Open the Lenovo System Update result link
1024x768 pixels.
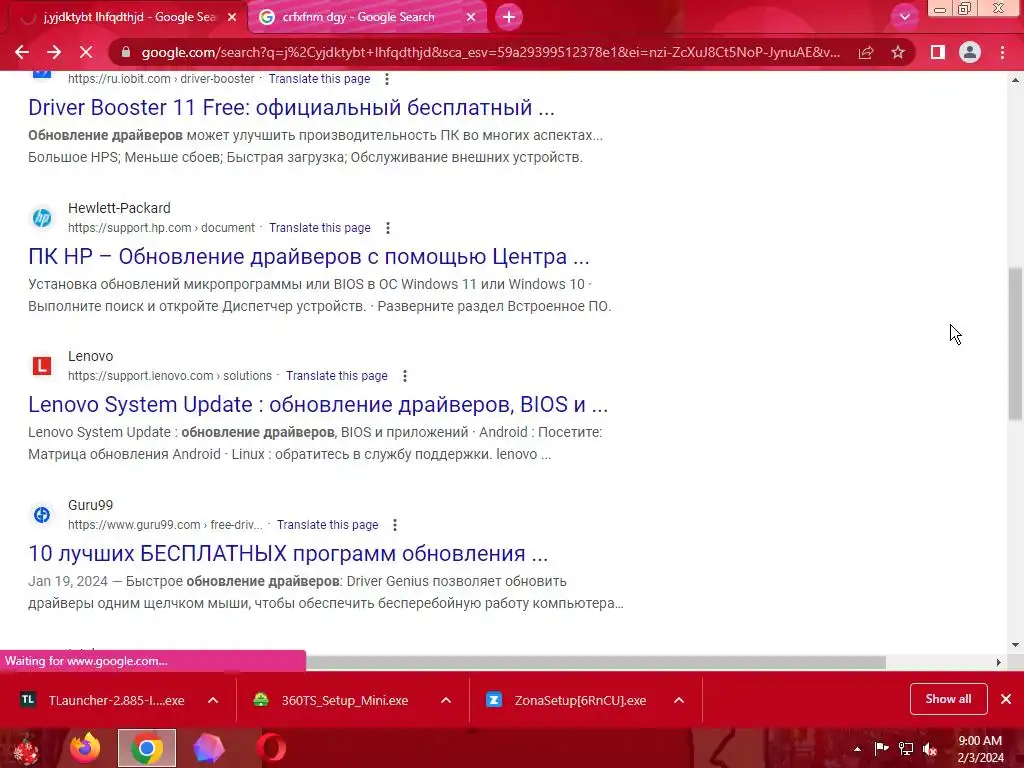[x=318, y=404]
